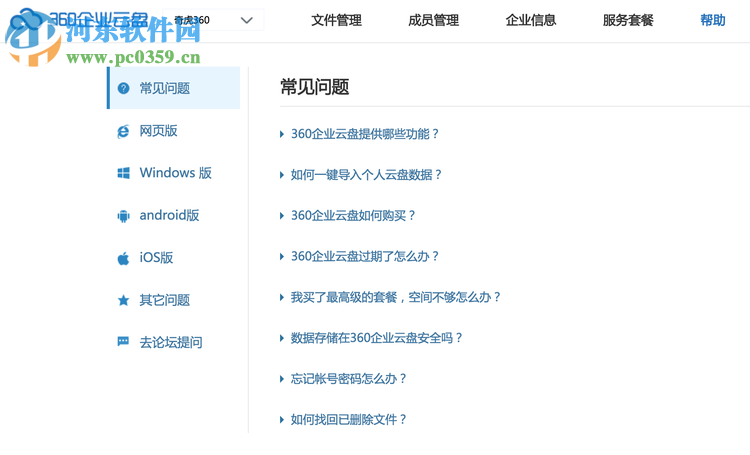Viewport: 750px width, 455px height.
Task: Expand question 360企业云盘提供哪些功能？
Action: point(365,134)
